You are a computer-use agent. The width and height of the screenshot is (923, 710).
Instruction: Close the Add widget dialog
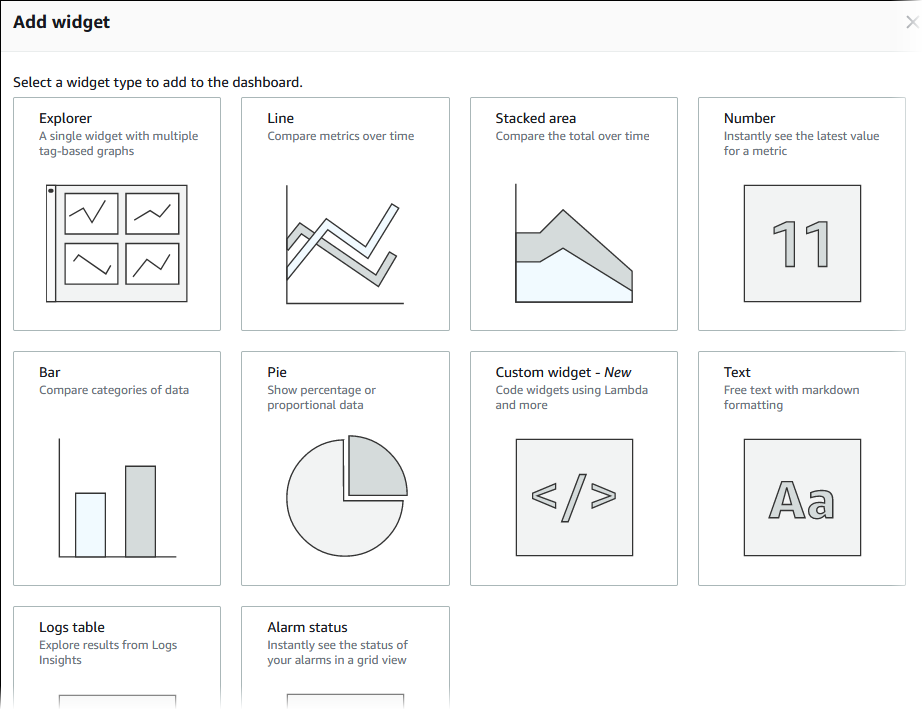click(909, 22)
